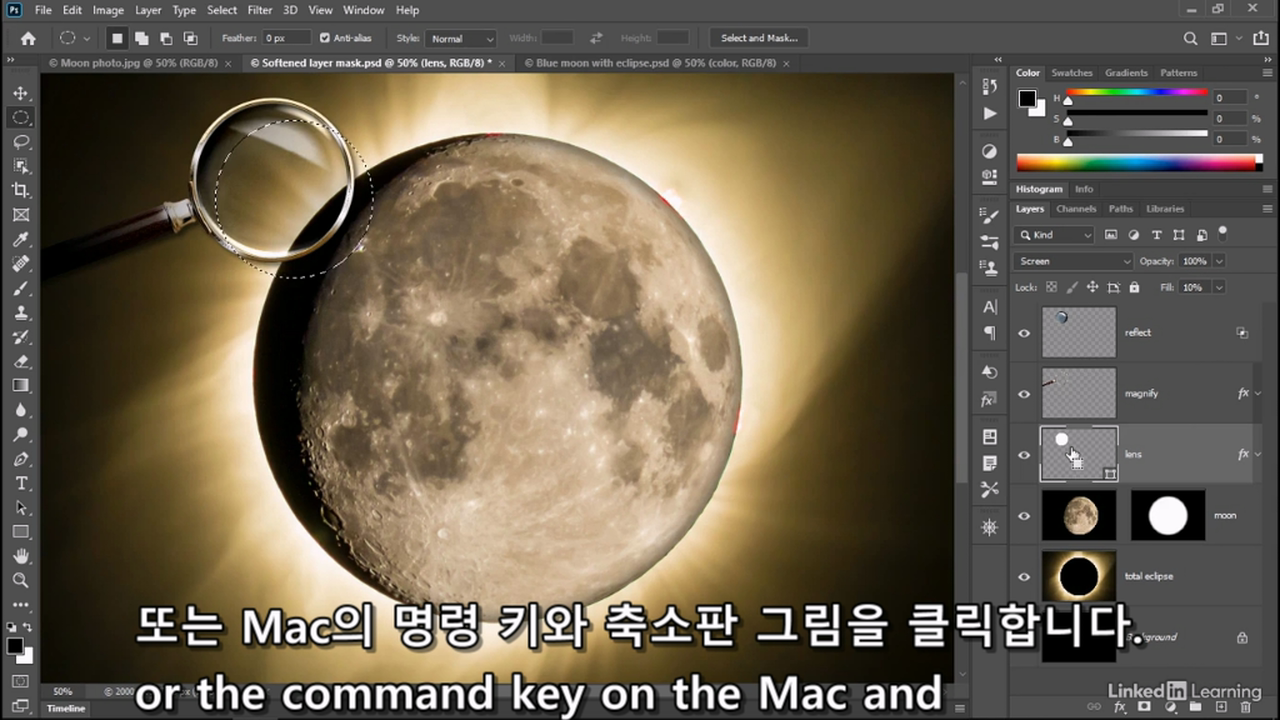The height and width of the screenshot is (720, 1280).
Task: Open the layer filter Kind dropdown
Action: (x=1054, y=235)
